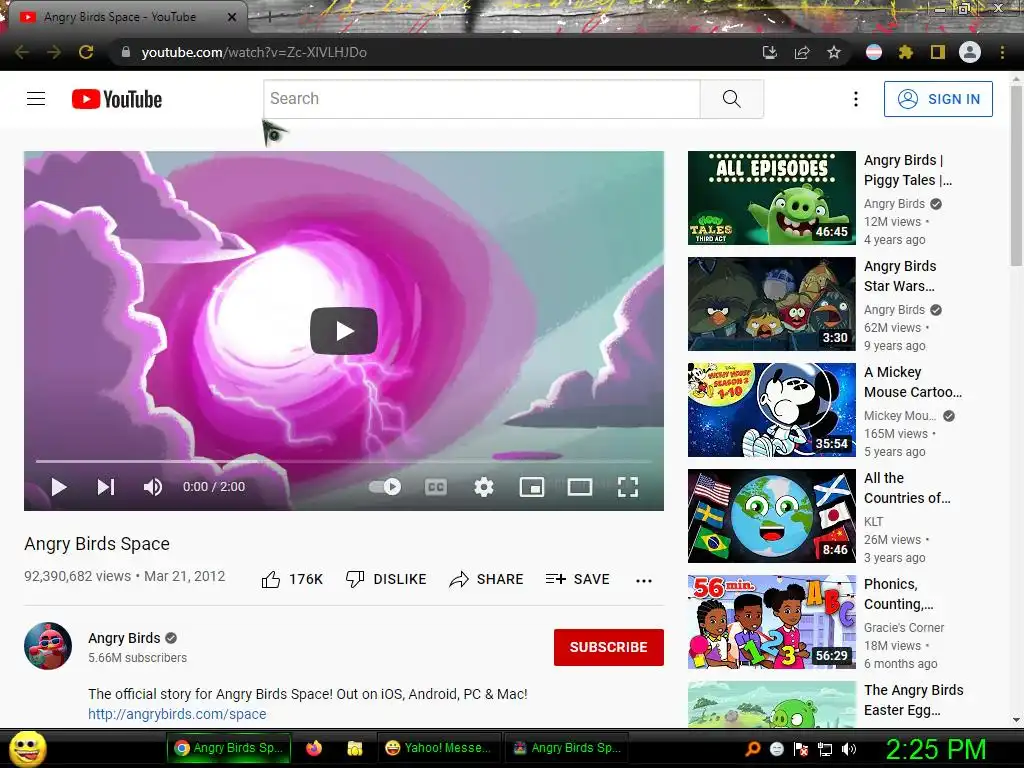1024x768 pixels.
Task: Open the SHARE options
Action: click(x=487, y=579)
